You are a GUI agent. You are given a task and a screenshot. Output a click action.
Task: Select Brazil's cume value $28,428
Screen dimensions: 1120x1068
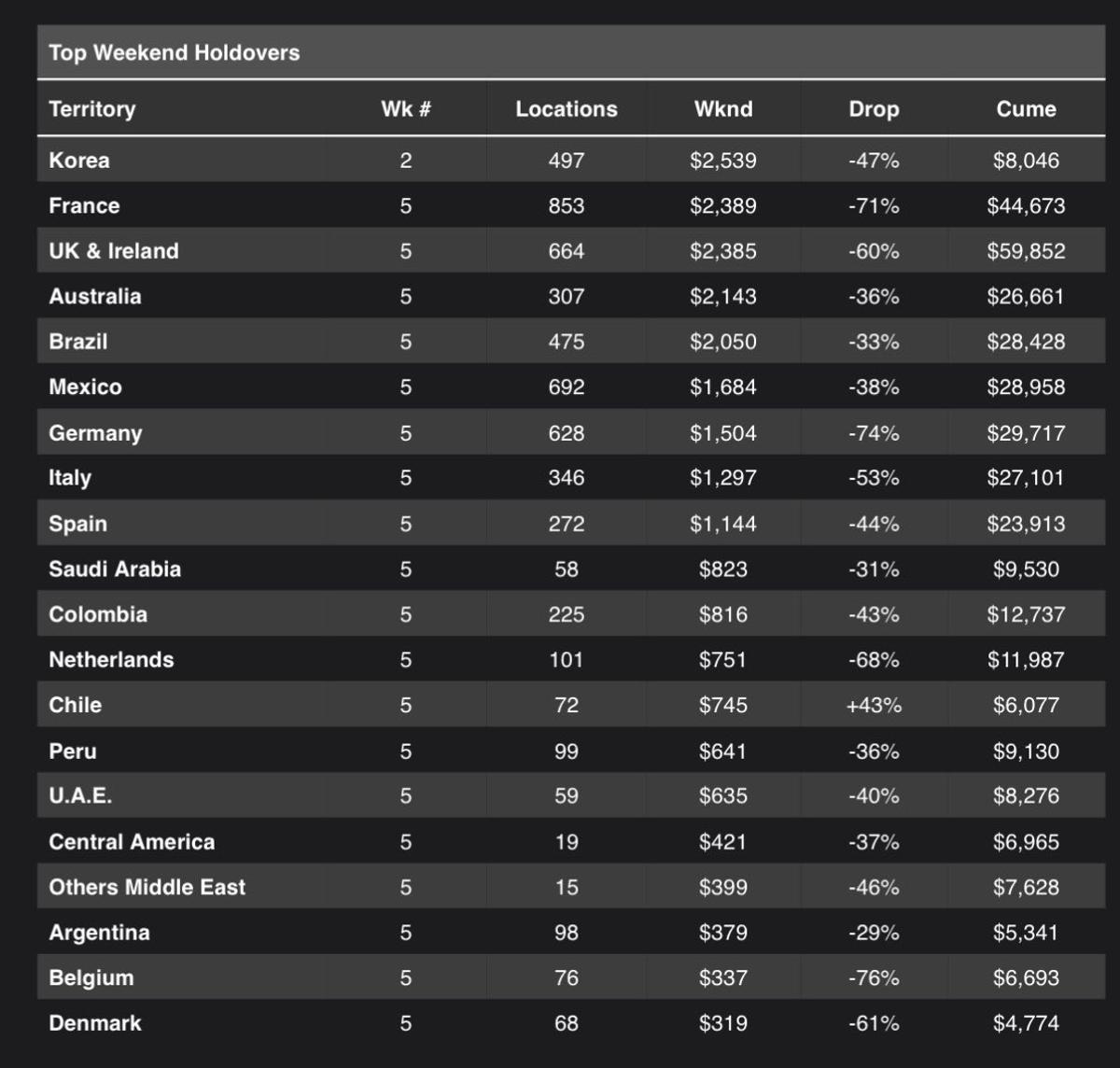tap(1026, 342)
